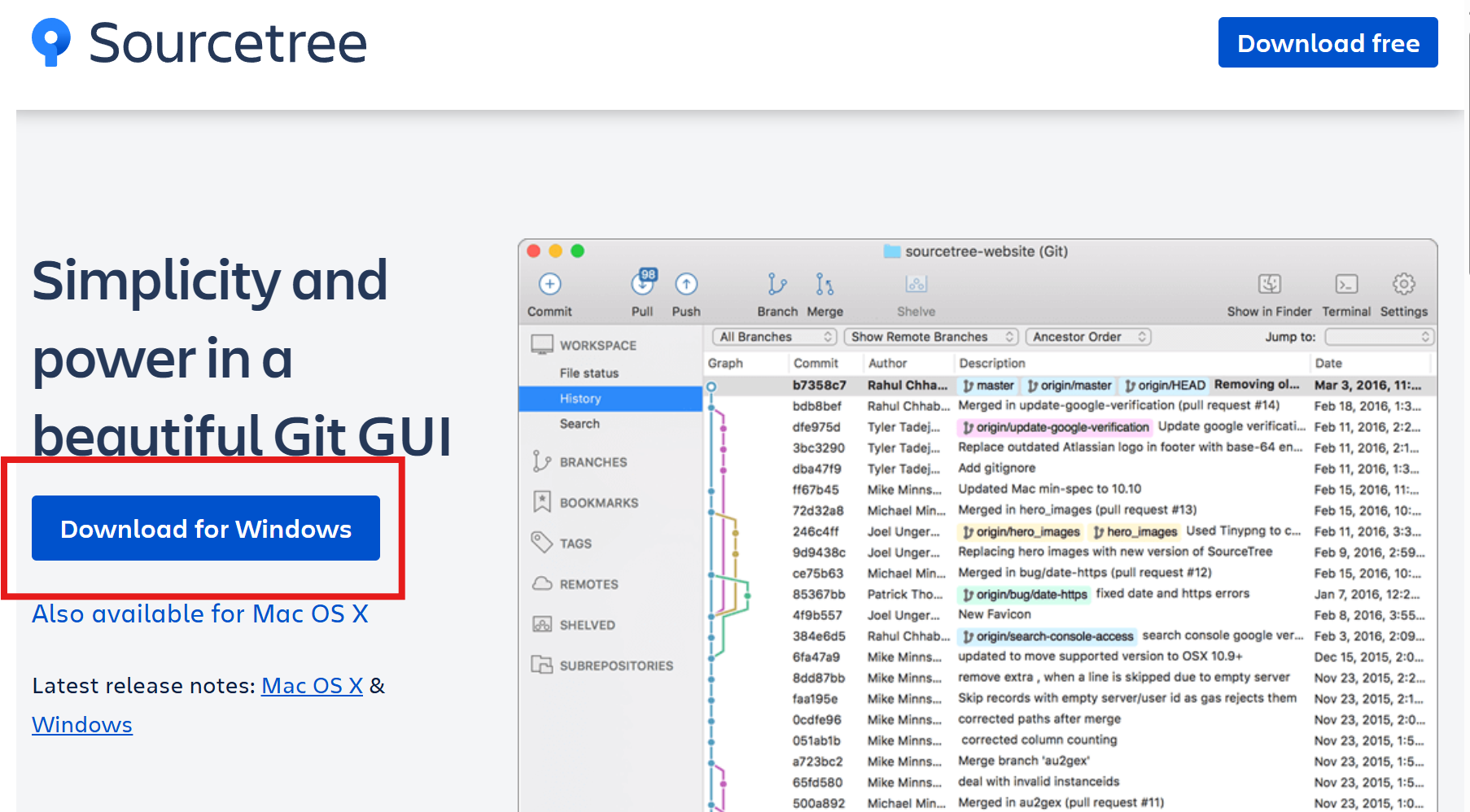Click the Tags sidebar icon
Image resolution: width=1470 pixels, height=812 pixels.
coord(541,542)
